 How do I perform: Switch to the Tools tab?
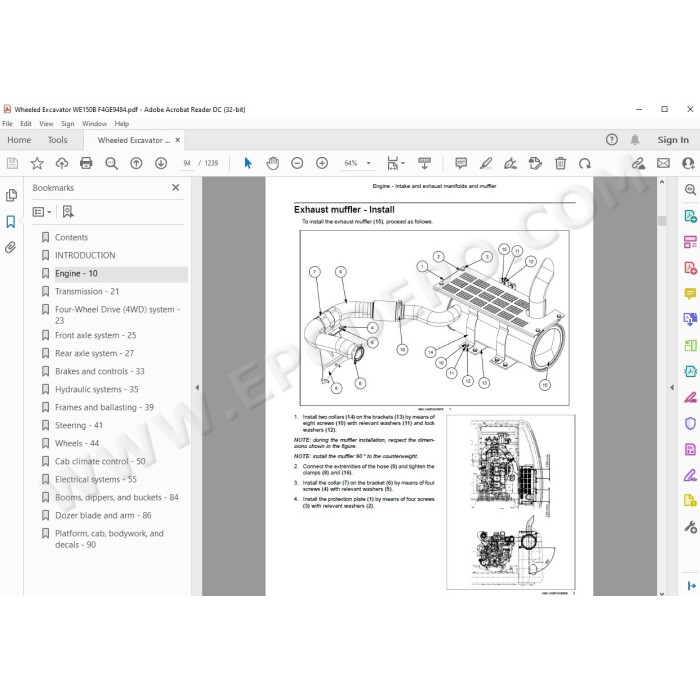coord(58,140)
